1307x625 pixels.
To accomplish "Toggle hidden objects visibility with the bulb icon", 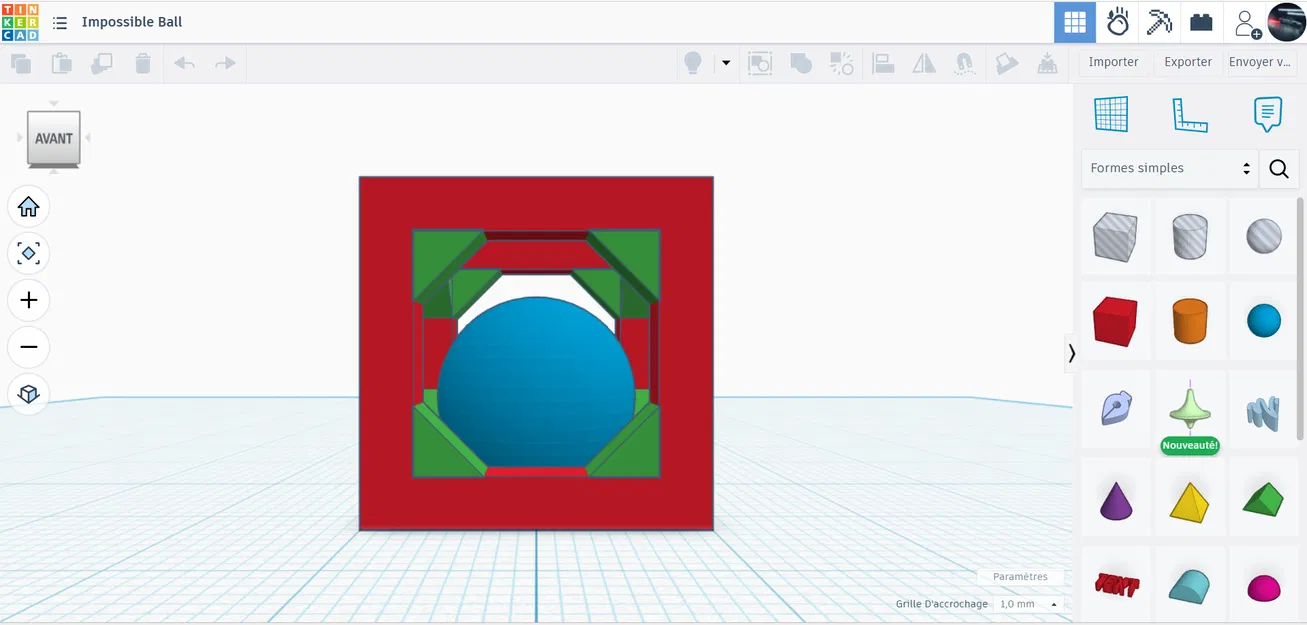I will click(x=692, y=62).
